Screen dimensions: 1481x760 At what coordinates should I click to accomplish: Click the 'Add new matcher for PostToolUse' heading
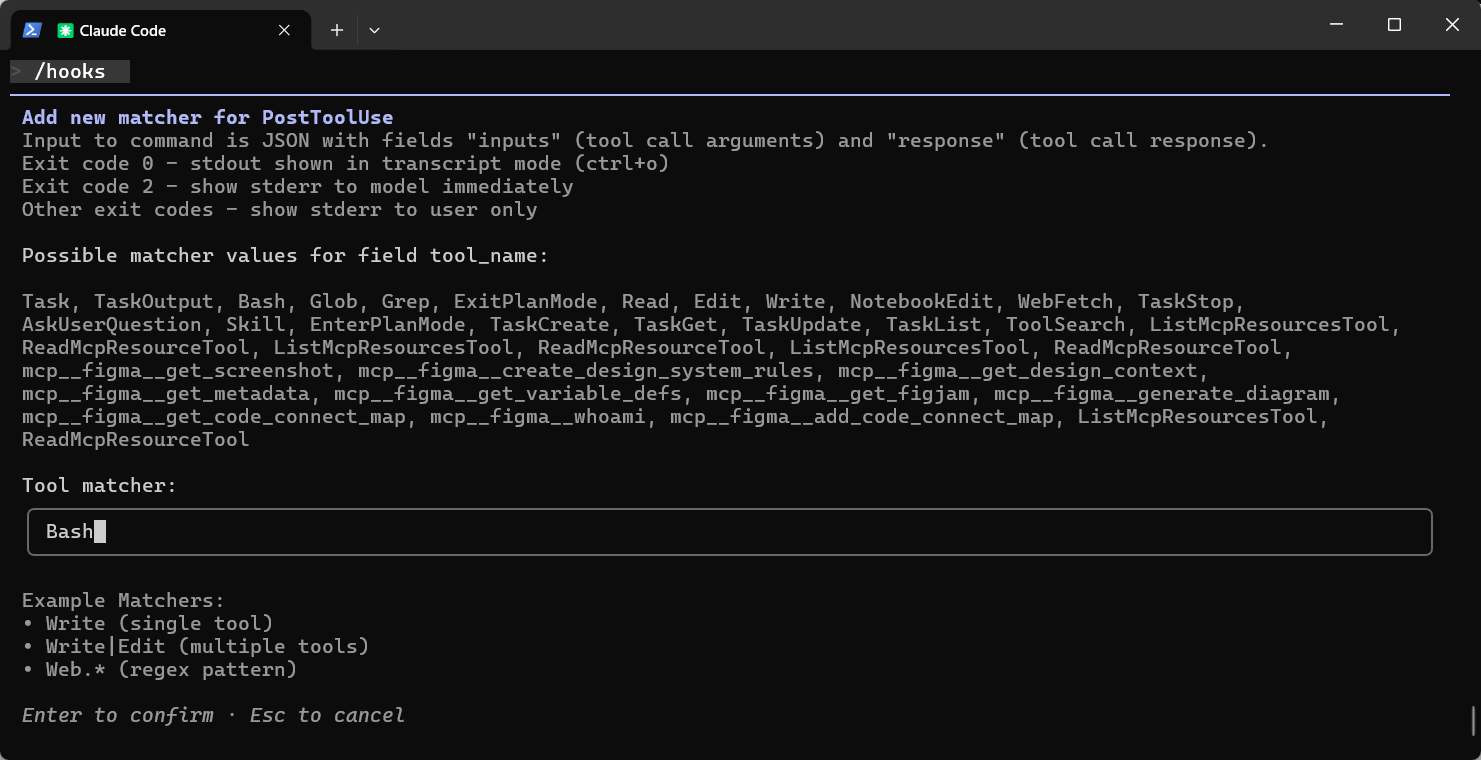click(x=207, y=117)
